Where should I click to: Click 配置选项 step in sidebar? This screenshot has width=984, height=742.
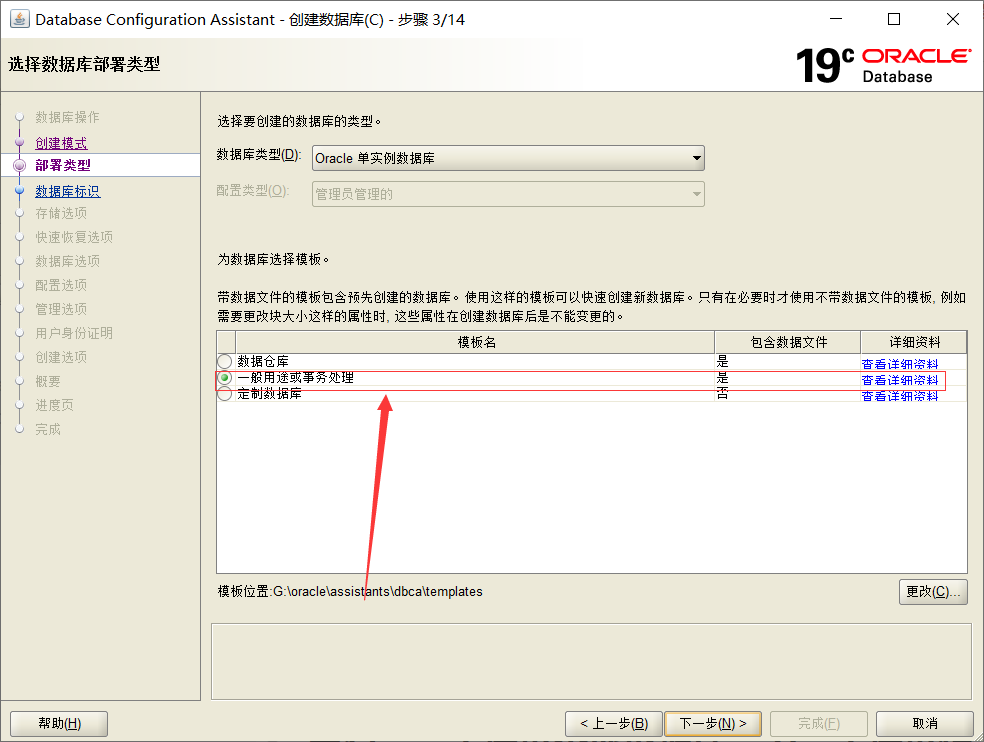pos(61,285)
